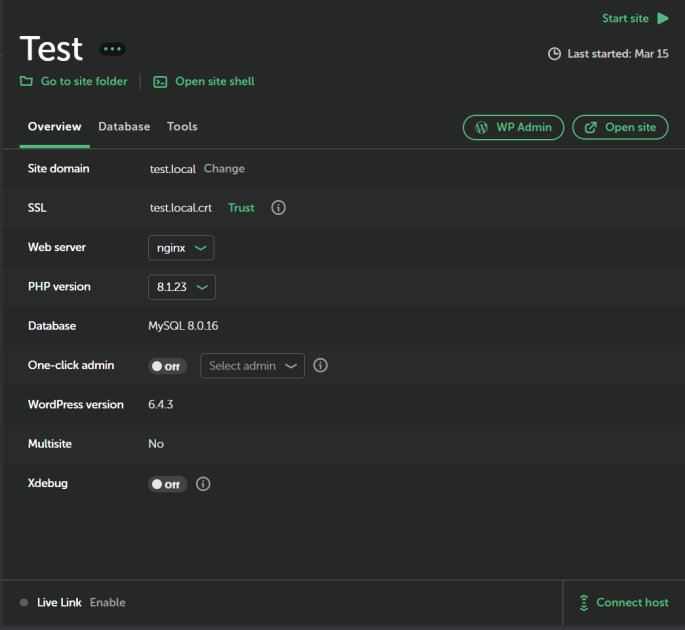Screen dimensions: 685x630
Task: Show SSL info via the info icon
Action: tap(278, 208)
